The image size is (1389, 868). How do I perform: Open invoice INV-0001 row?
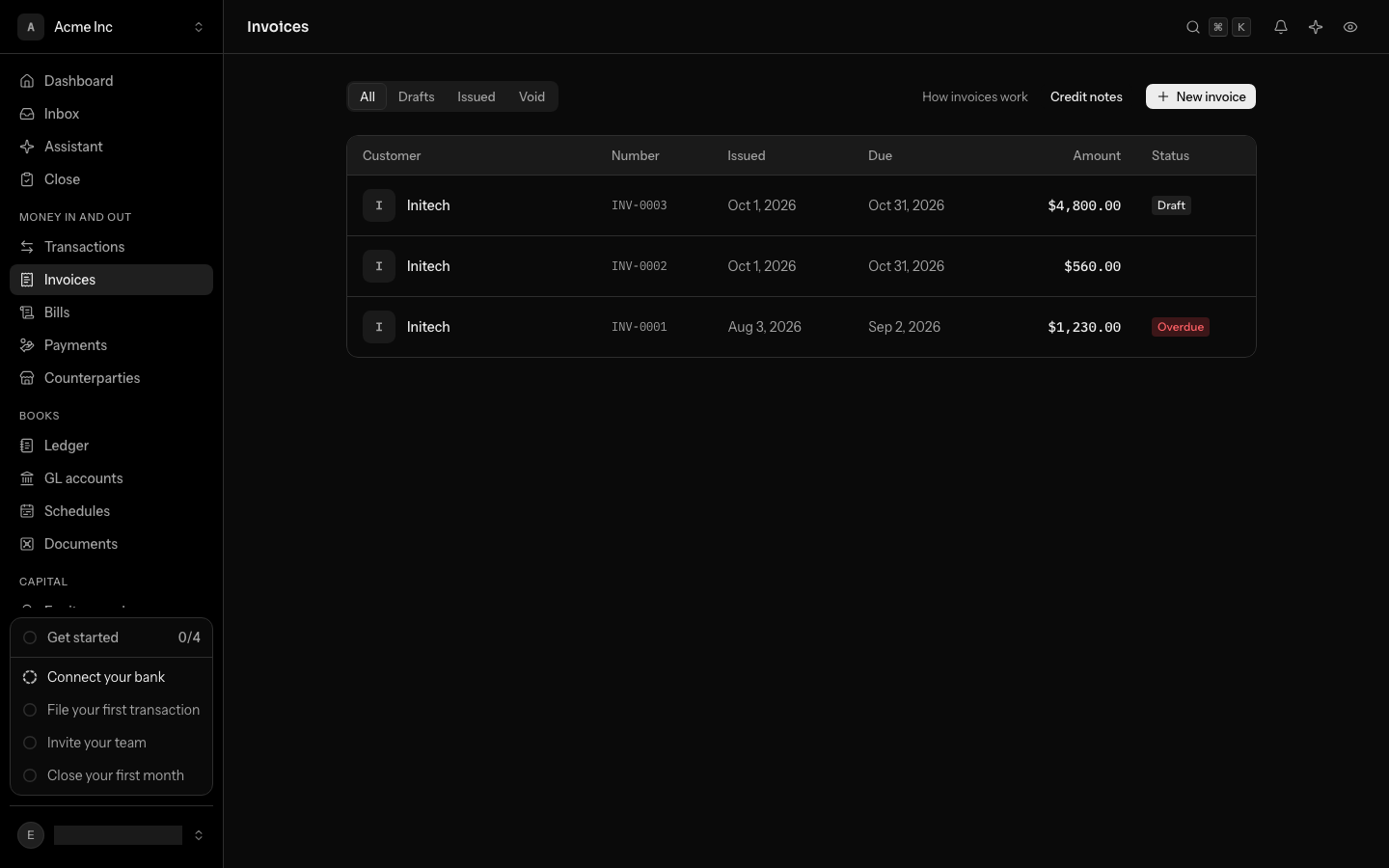point(802,327)
